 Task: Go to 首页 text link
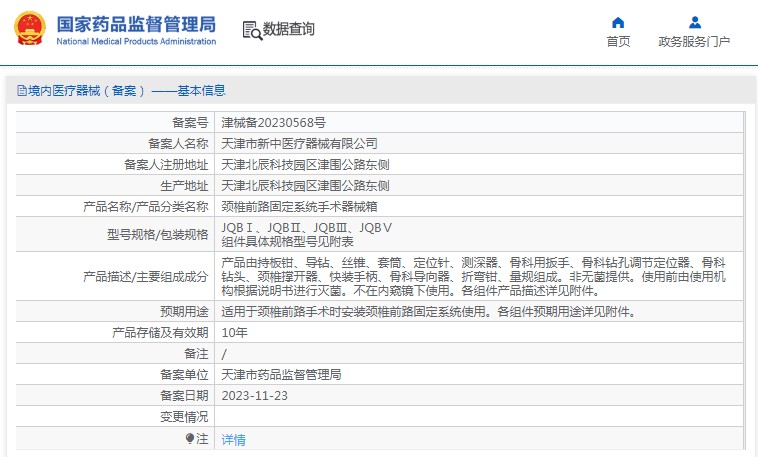tap(618, 42)
